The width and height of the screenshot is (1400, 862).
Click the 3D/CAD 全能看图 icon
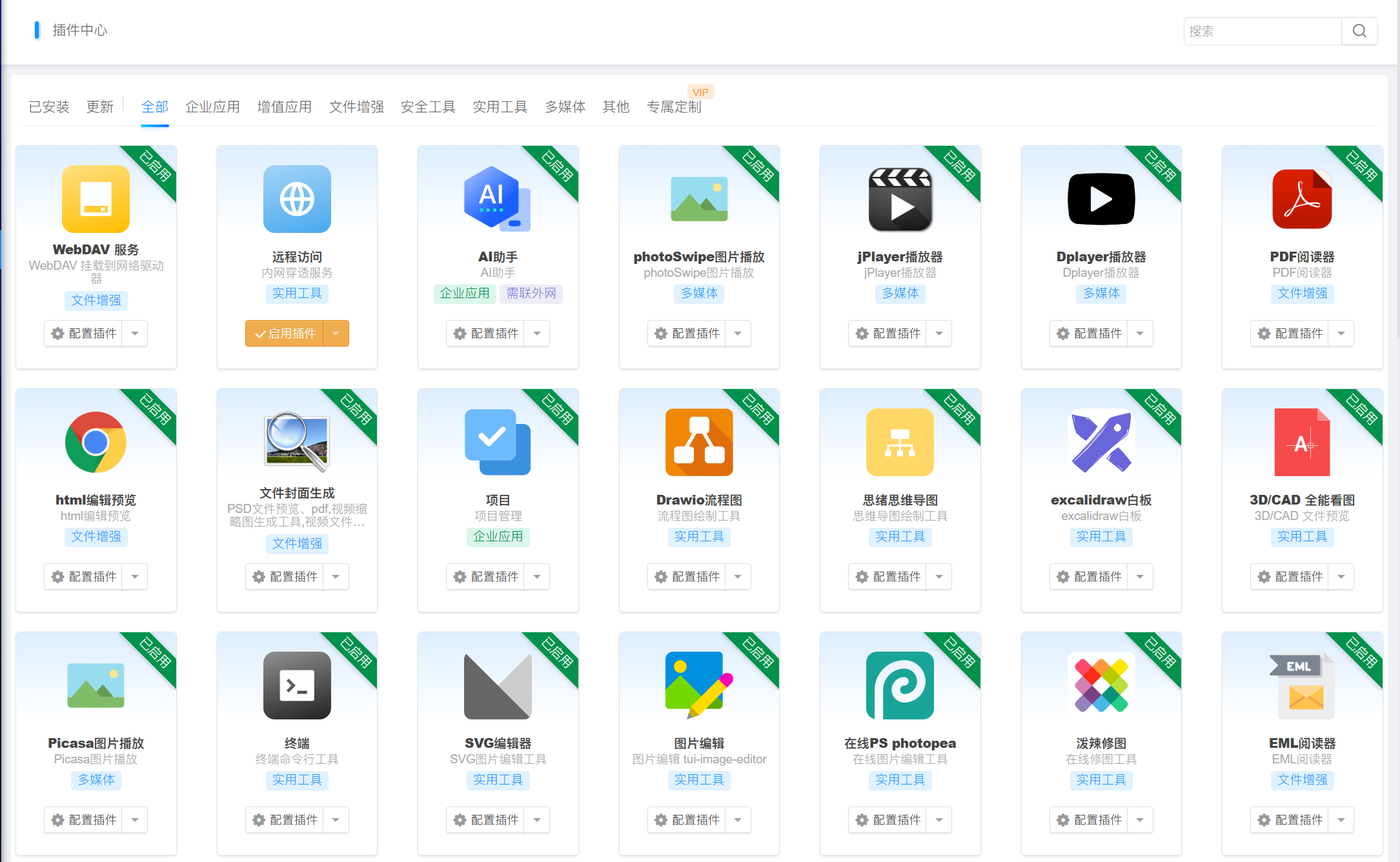point(1302,442)
